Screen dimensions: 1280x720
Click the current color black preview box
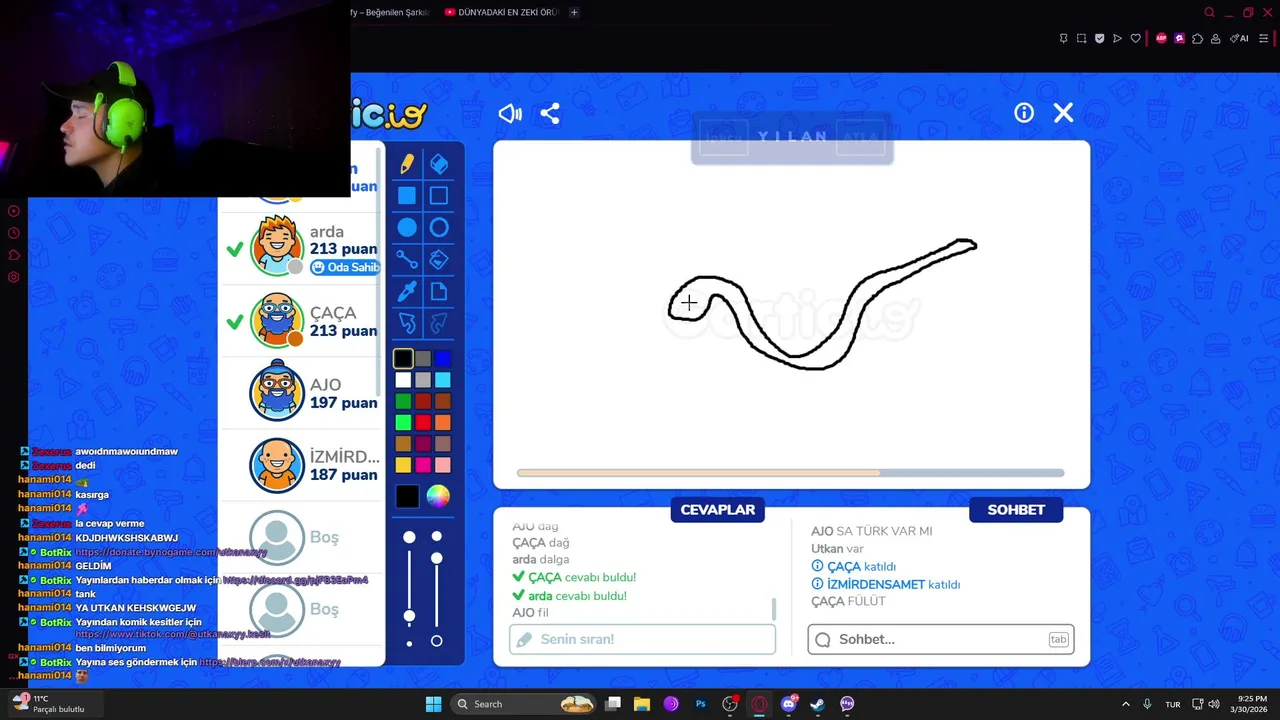[407, 497]
